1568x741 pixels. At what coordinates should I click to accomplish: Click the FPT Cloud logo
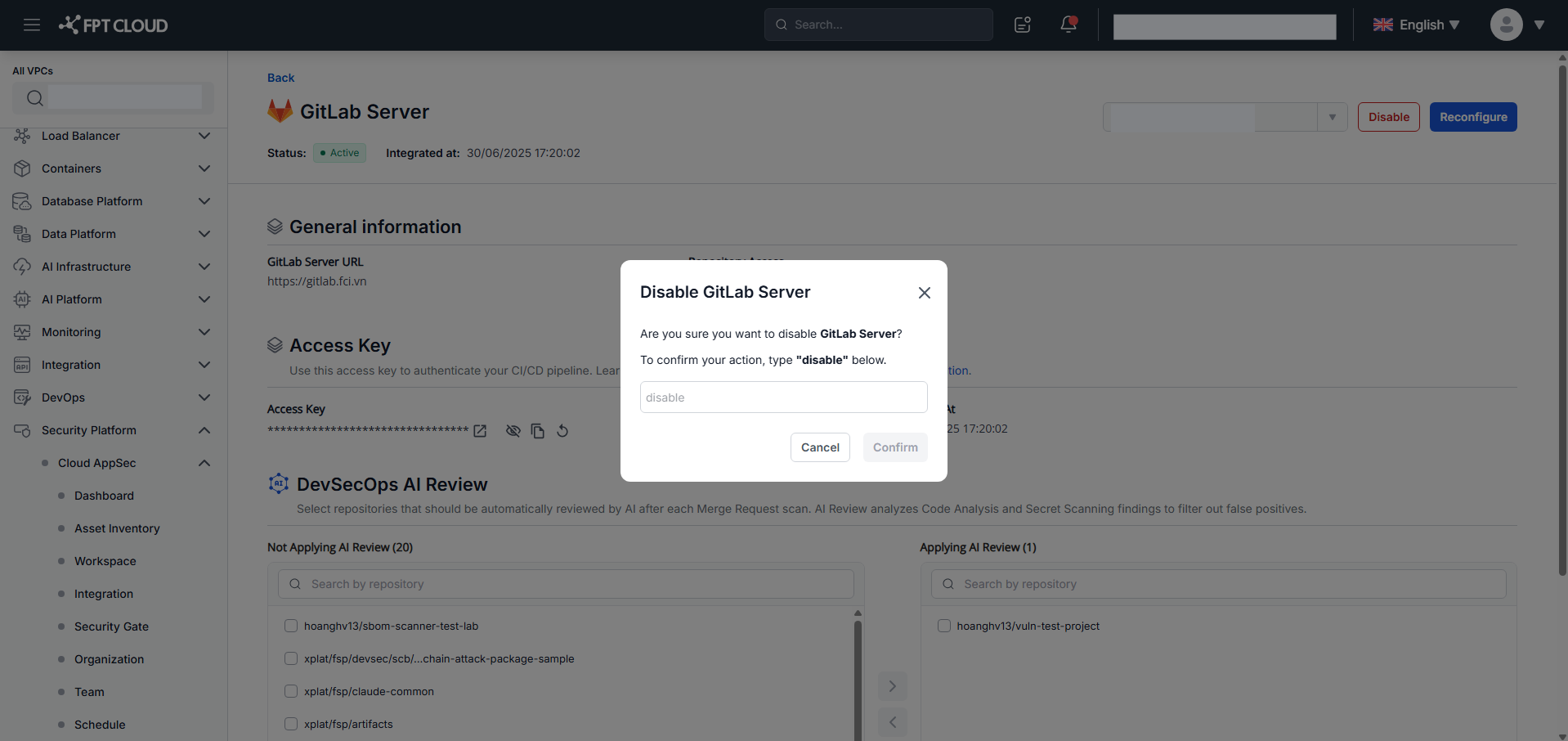(x=114, y=25)
